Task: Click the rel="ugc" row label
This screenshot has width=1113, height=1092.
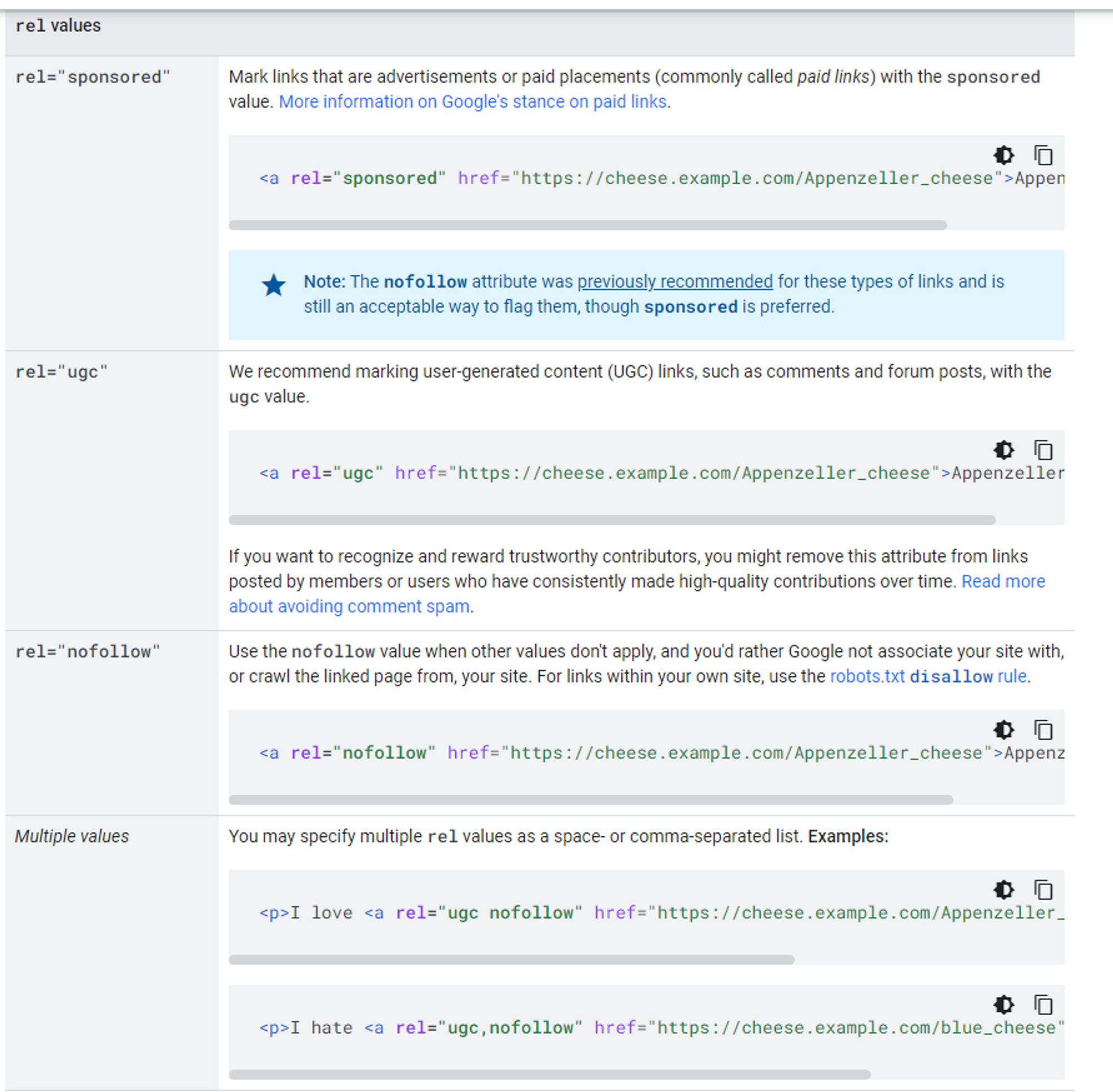Action: pos(61,372)
